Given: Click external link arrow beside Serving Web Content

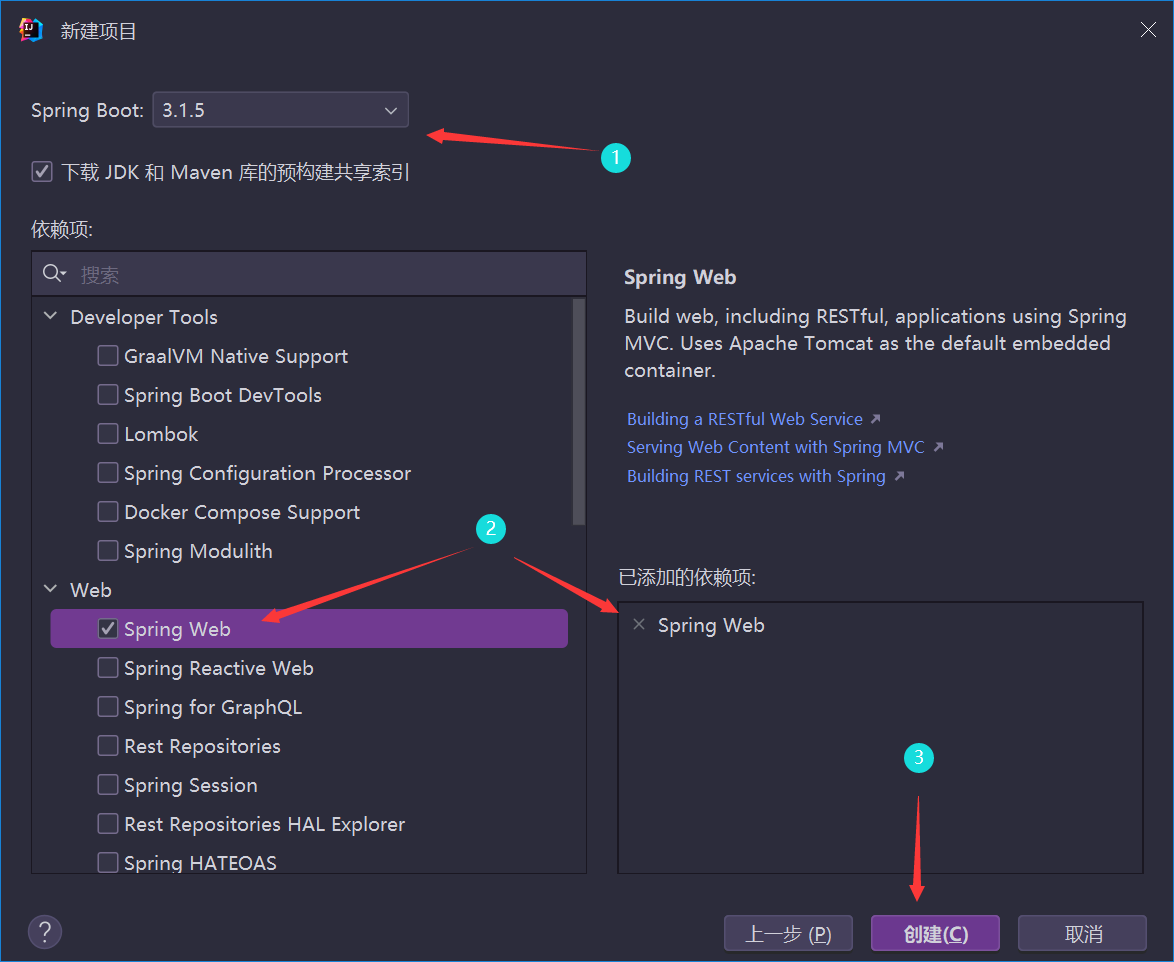Looking at the screenshot, I should [938, 447].
